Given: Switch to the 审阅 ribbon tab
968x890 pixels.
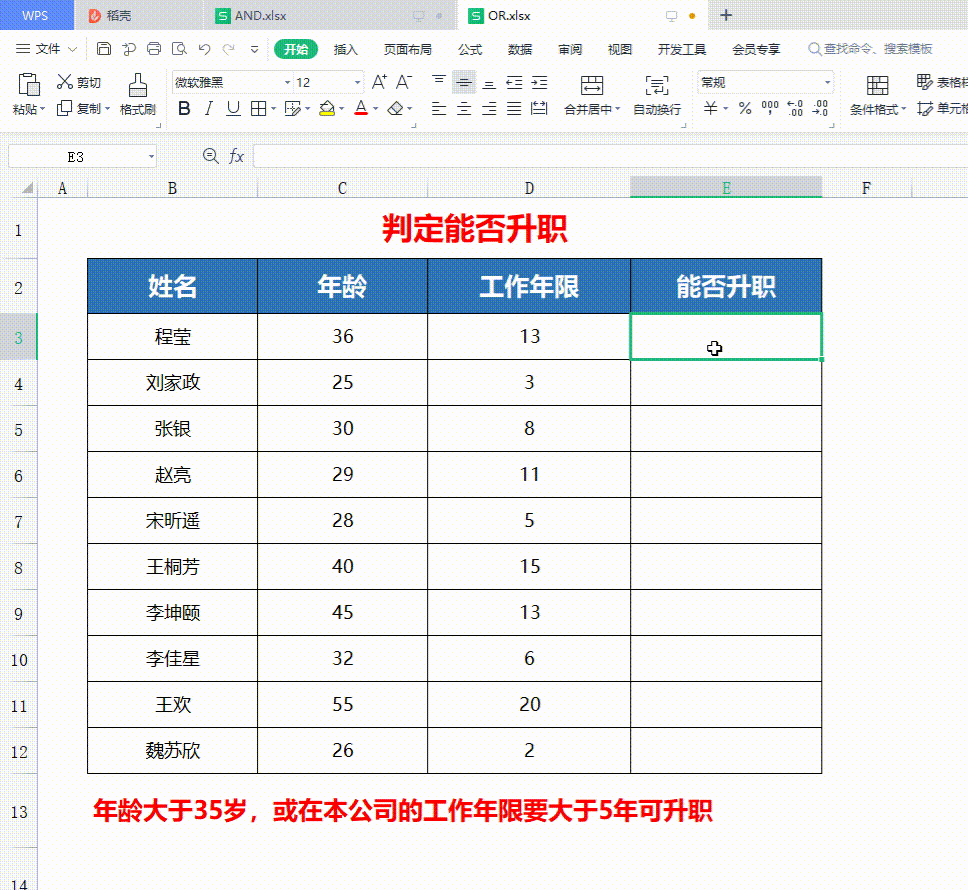Looking at the screenshot, I should [570, 49].
